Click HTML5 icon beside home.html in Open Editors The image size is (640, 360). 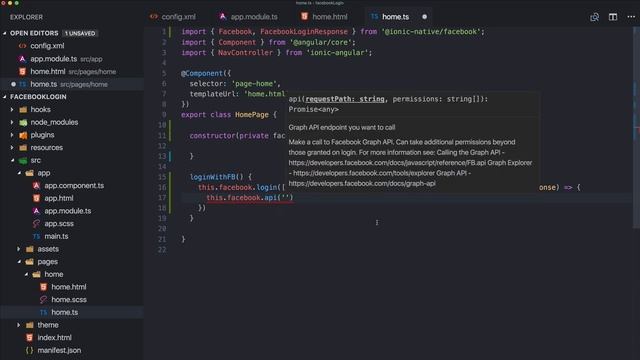click(22, 71)
